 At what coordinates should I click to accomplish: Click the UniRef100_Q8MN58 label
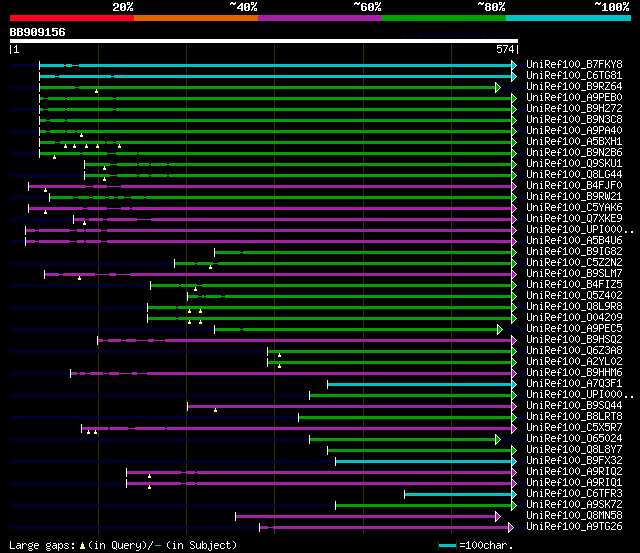[x=574, y=516]
